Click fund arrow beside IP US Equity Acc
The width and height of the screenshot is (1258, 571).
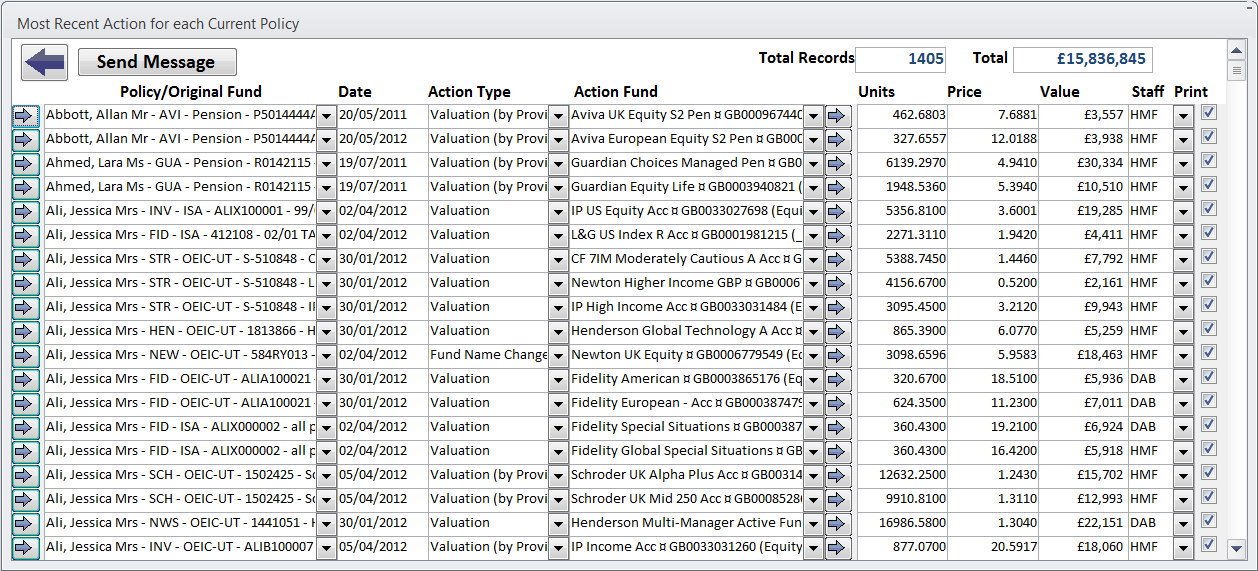(837, 211)
